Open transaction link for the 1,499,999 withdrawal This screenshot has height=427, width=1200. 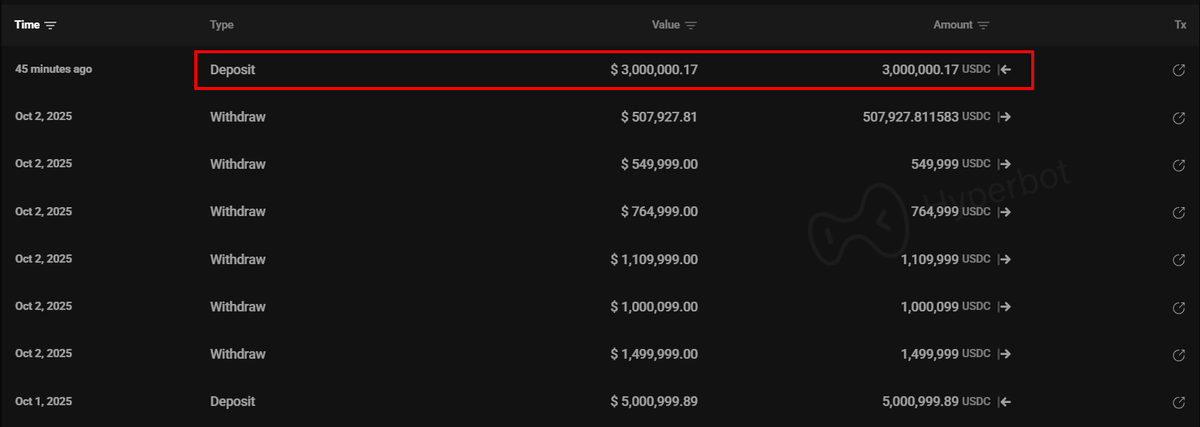[x=1179, y=354]
